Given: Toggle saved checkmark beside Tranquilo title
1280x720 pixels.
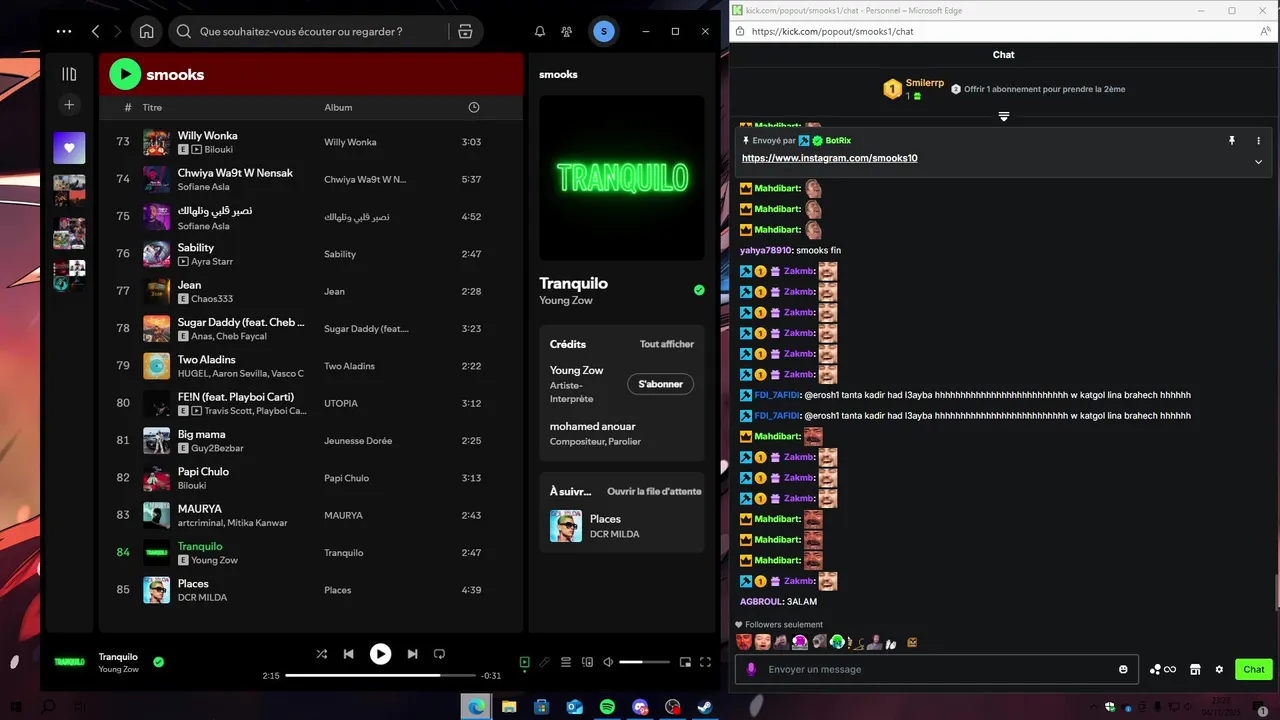Looking at the screenshot, I should pyautogui.click(x=699, y=290).
